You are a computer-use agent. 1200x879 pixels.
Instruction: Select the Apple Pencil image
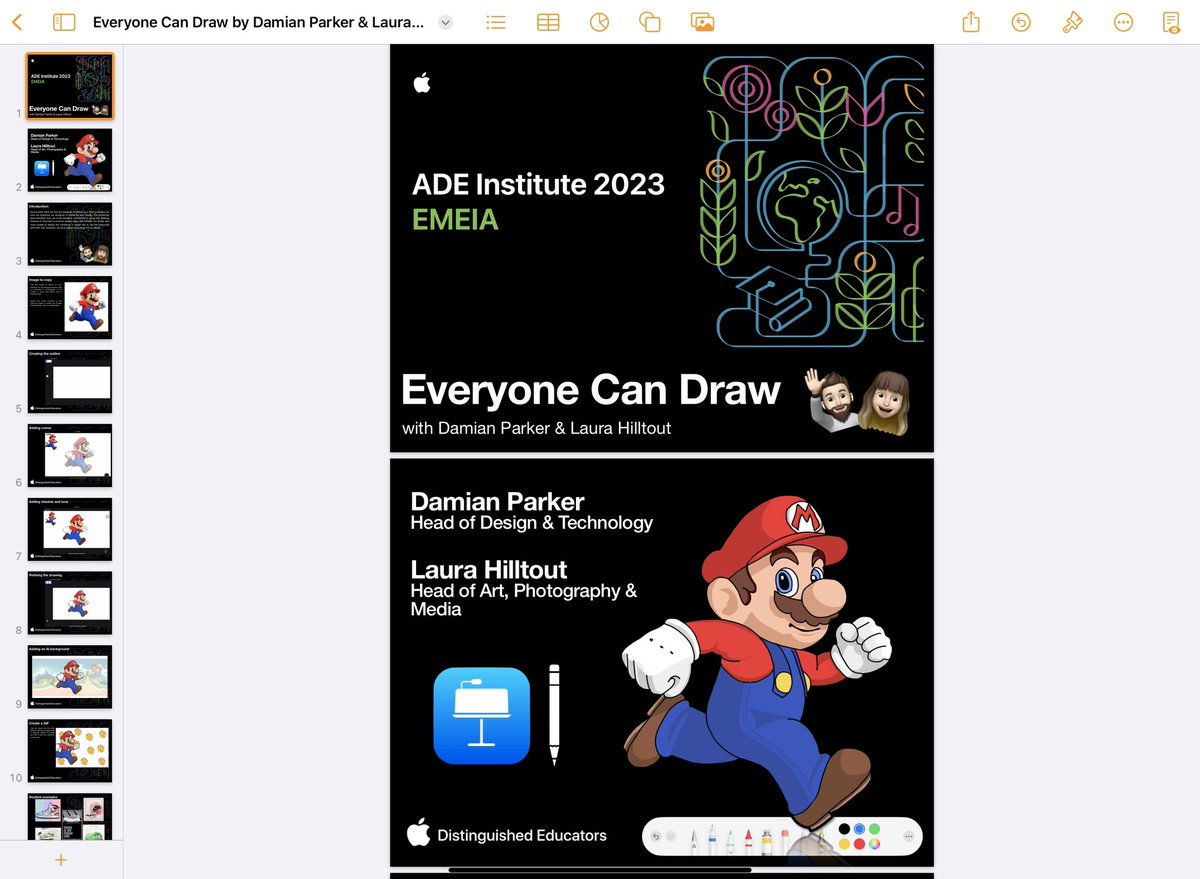[x=554, y=715]
